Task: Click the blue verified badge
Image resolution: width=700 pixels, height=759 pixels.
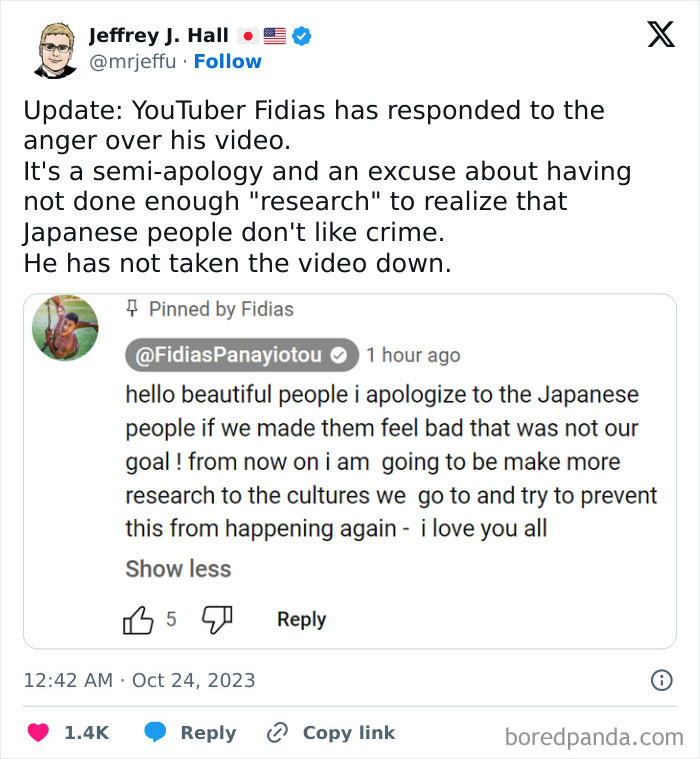Action: coord(301,37)
